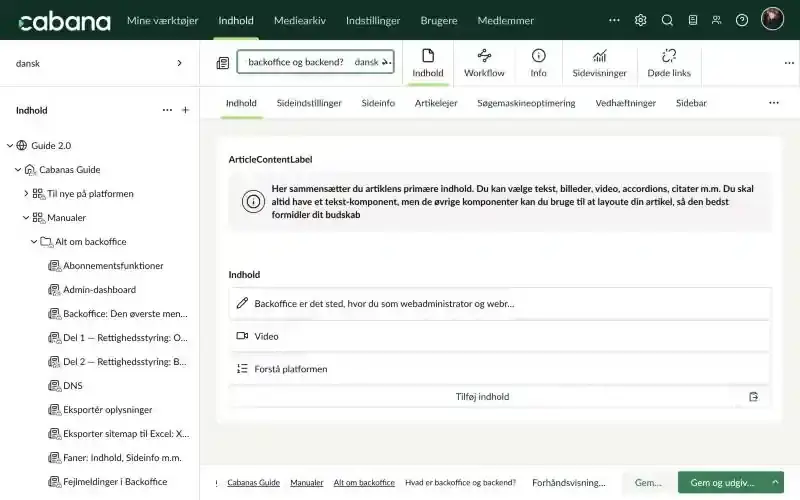
Task: Switch to Vedhæftninger tab
Action: 626,103
